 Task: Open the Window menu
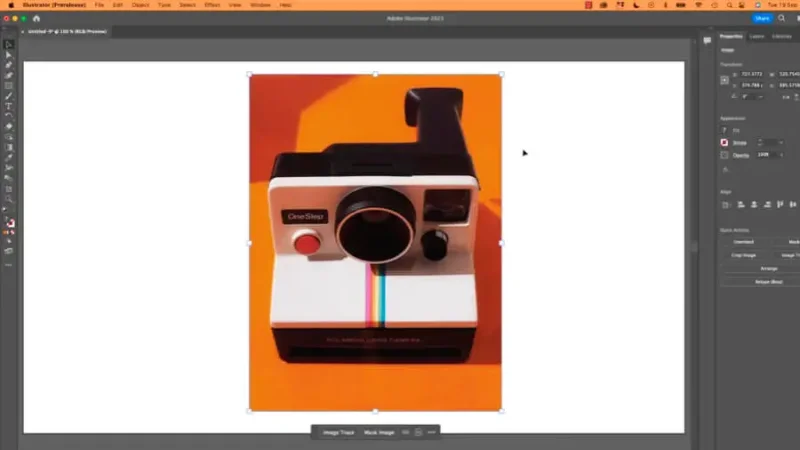pos(261,5)
